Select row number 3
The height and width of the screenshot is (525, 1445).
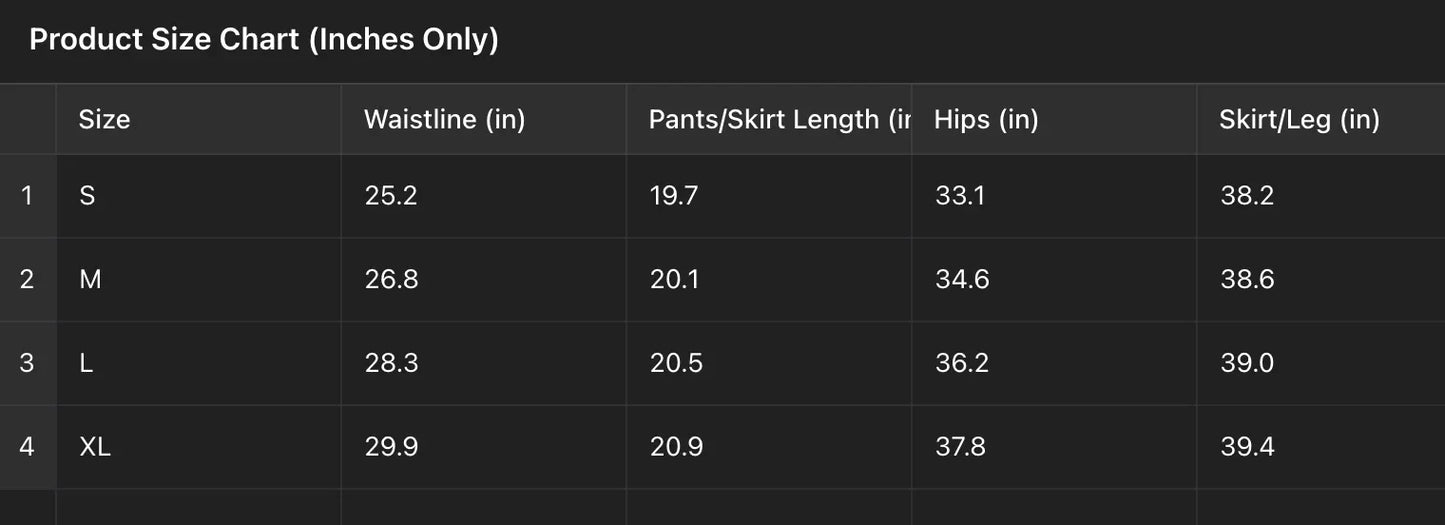tap(27, 363)
